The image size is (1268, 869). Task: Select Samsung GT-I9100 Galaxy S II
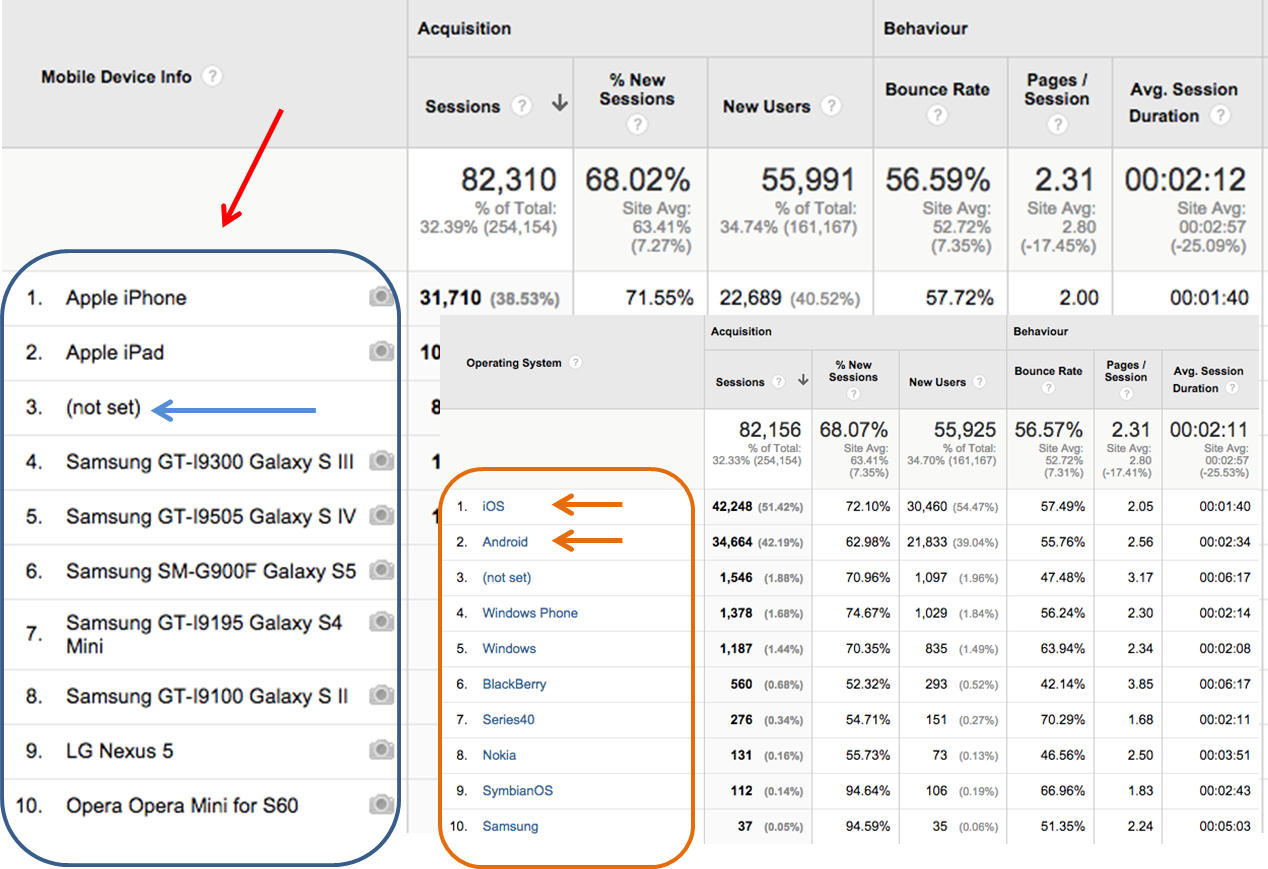(x=207, y=696)
